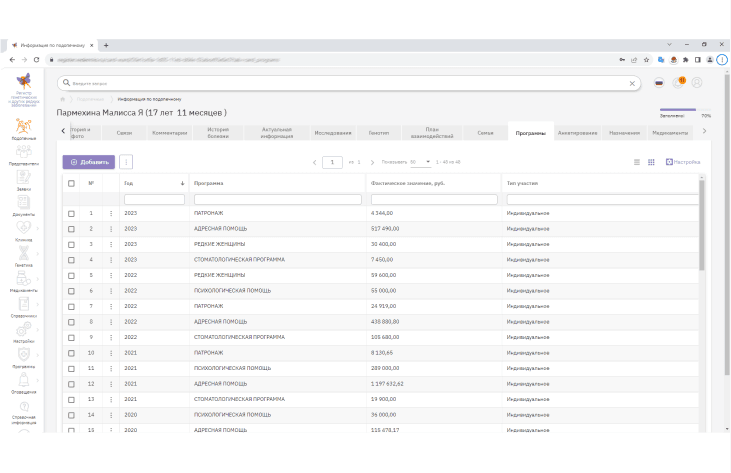
Task: Select checkbox for row 7
Action: click(x=71, y=307)
